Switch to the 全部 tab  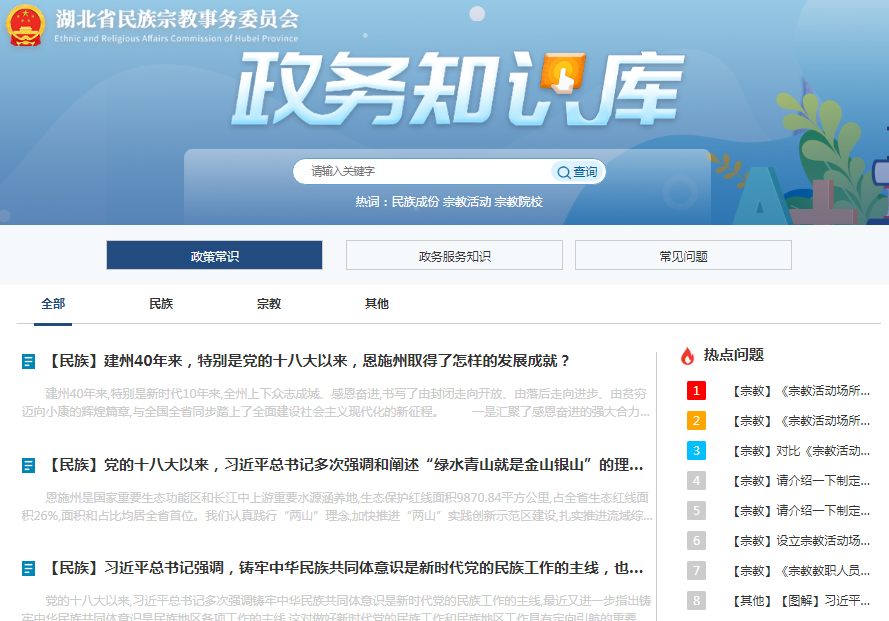[x=53, y=304]
